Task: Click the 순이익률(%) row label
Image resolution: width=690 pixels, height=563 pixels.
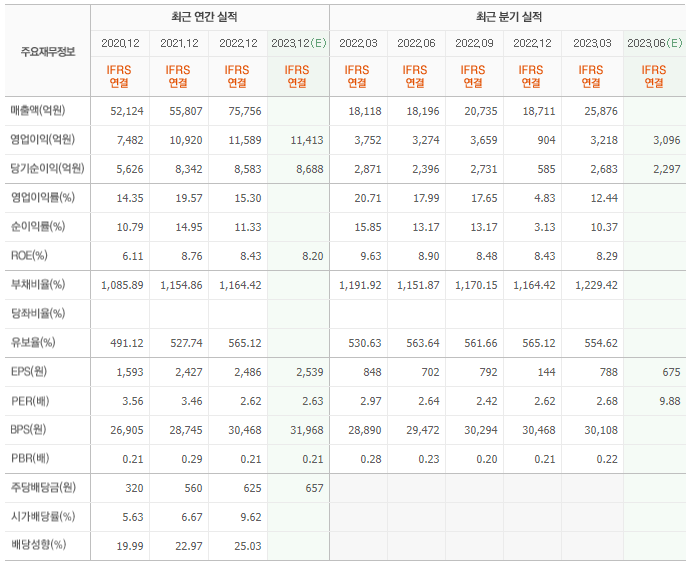Action: click(38, 227)
